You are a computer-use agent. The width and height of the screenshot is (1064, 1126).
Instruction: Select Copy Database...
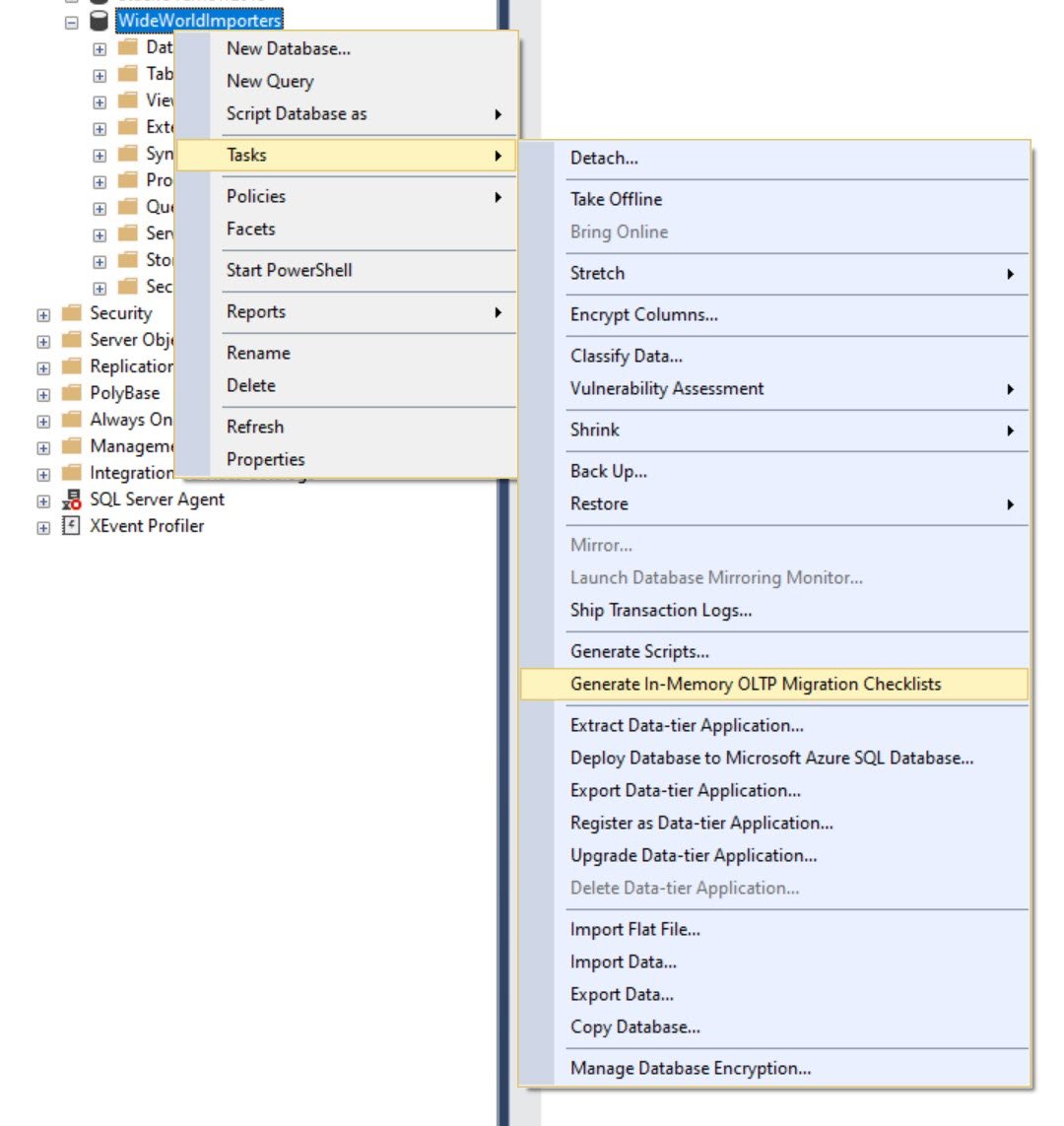pos(774,1027)
